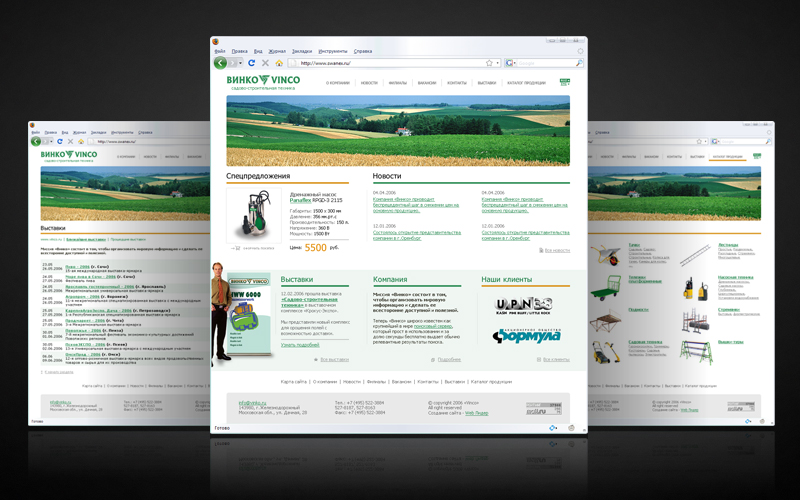Click the Stop loading X icon

click(265, 63)
